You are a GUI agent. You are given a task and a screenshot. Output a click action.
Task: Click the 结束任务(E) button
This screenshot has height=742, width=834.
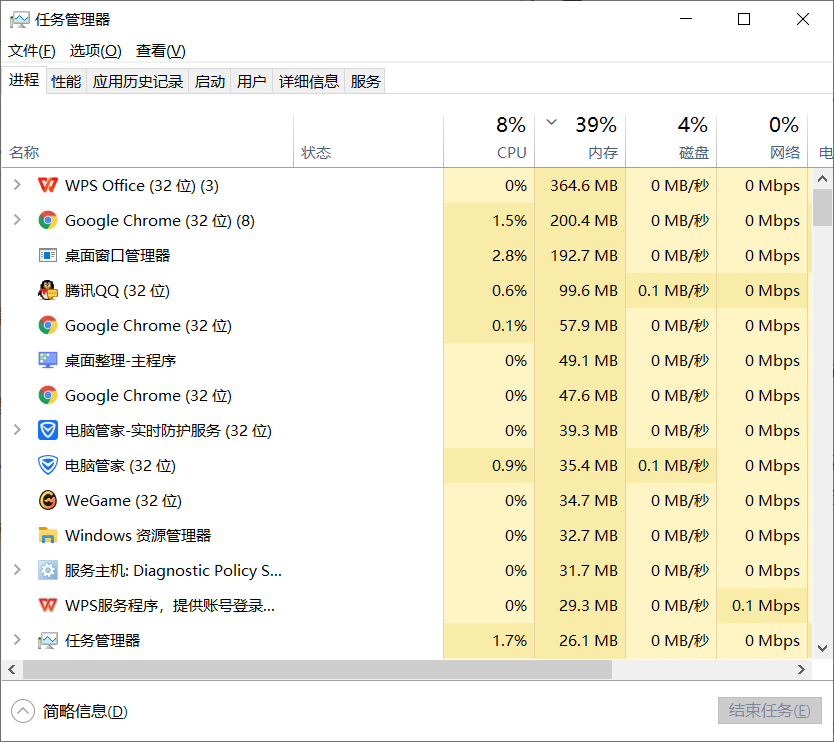770,711
